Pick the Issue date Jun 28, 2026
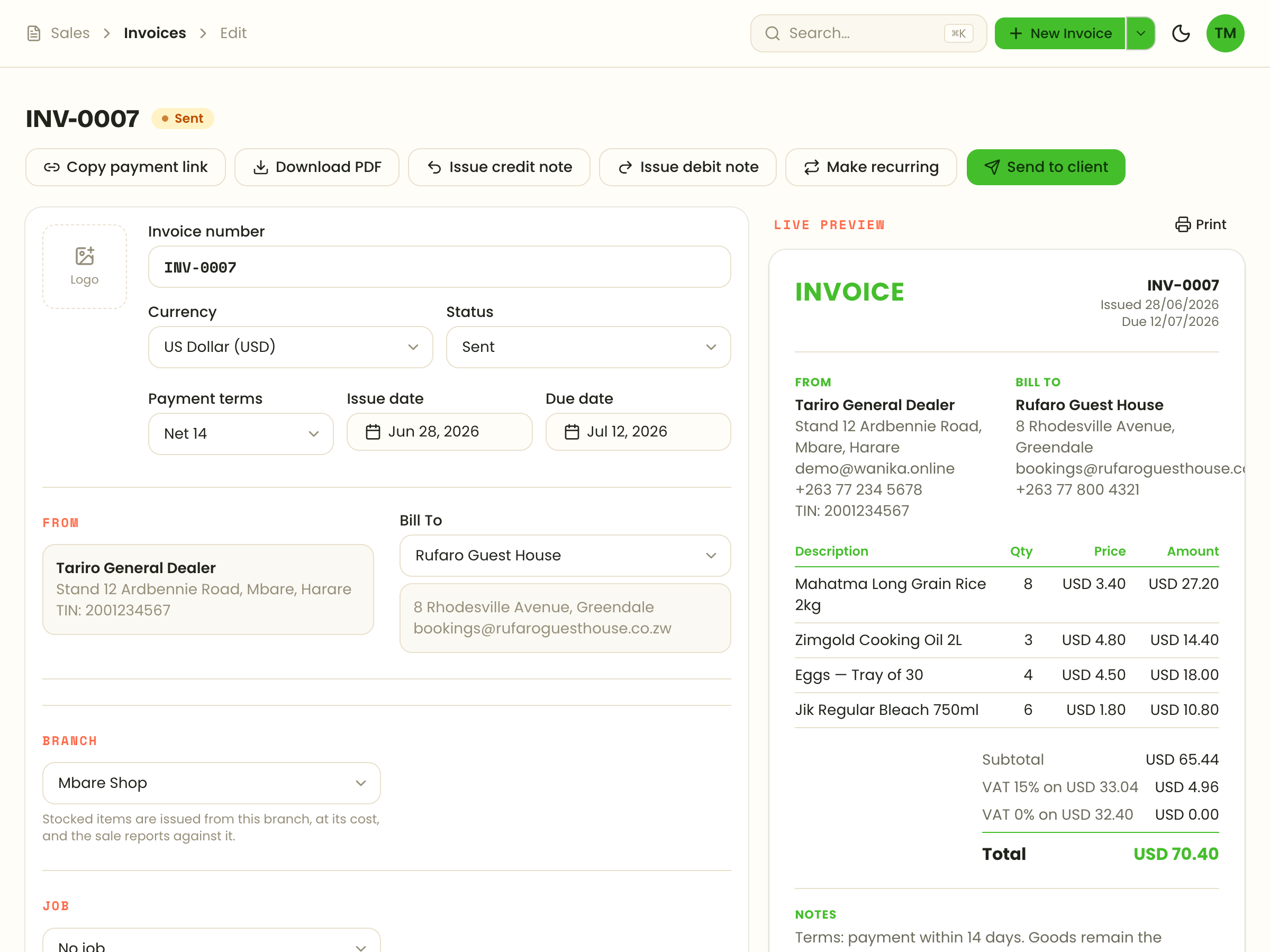Viewport: 1270px width, 952px height. tap(439, 432)
